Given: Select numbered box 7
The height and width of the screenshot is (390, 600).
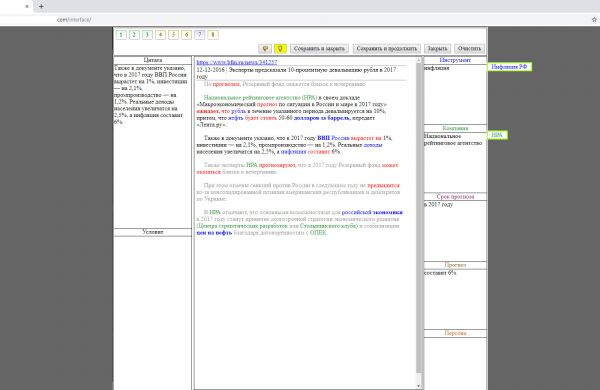Looking at the screenshot, I should point(200,35).
